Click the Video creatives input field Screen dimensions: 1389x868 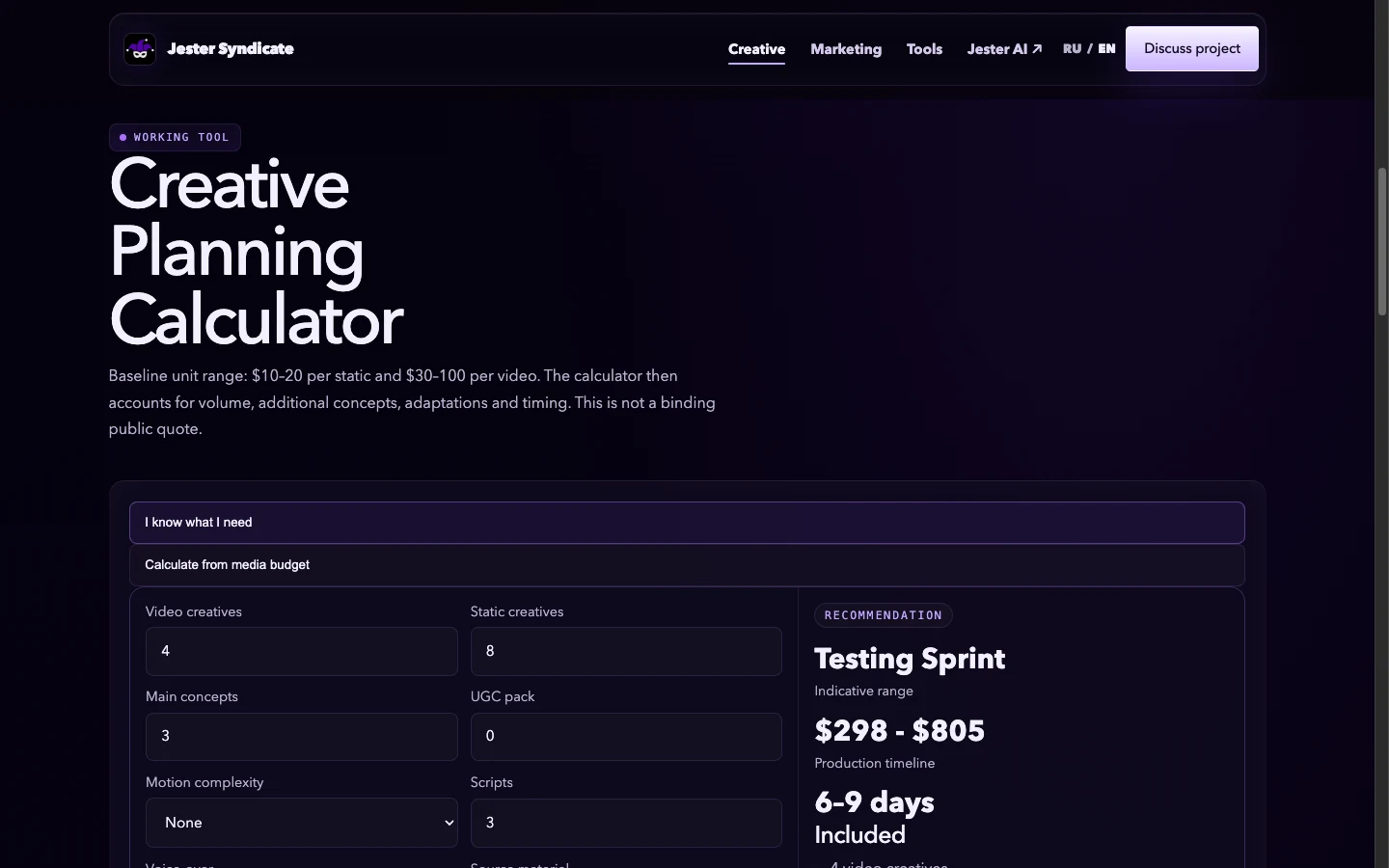click(301, 651)
